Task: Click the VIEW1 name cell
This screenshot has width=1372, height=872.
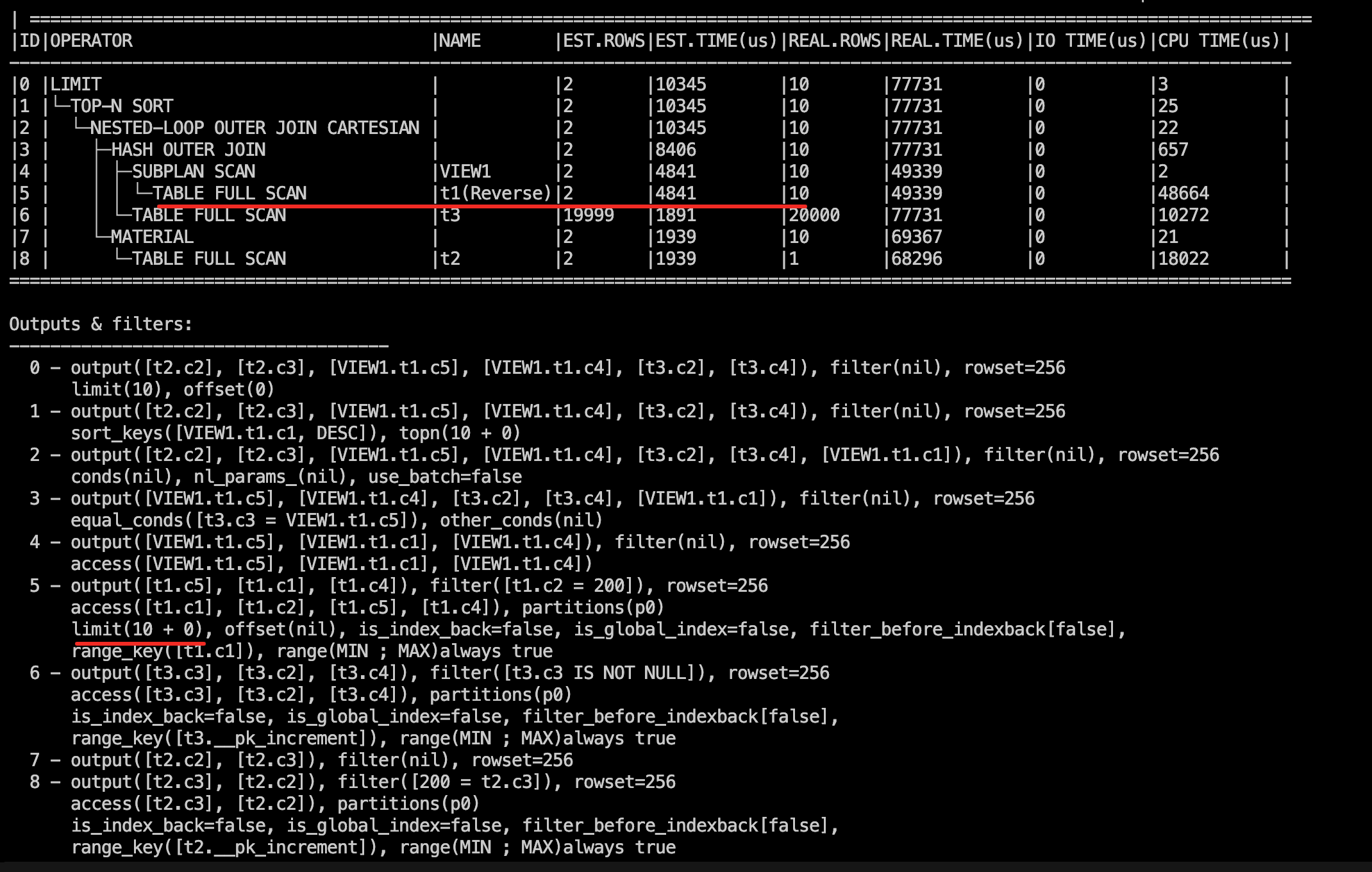Action: coord(465,172)
